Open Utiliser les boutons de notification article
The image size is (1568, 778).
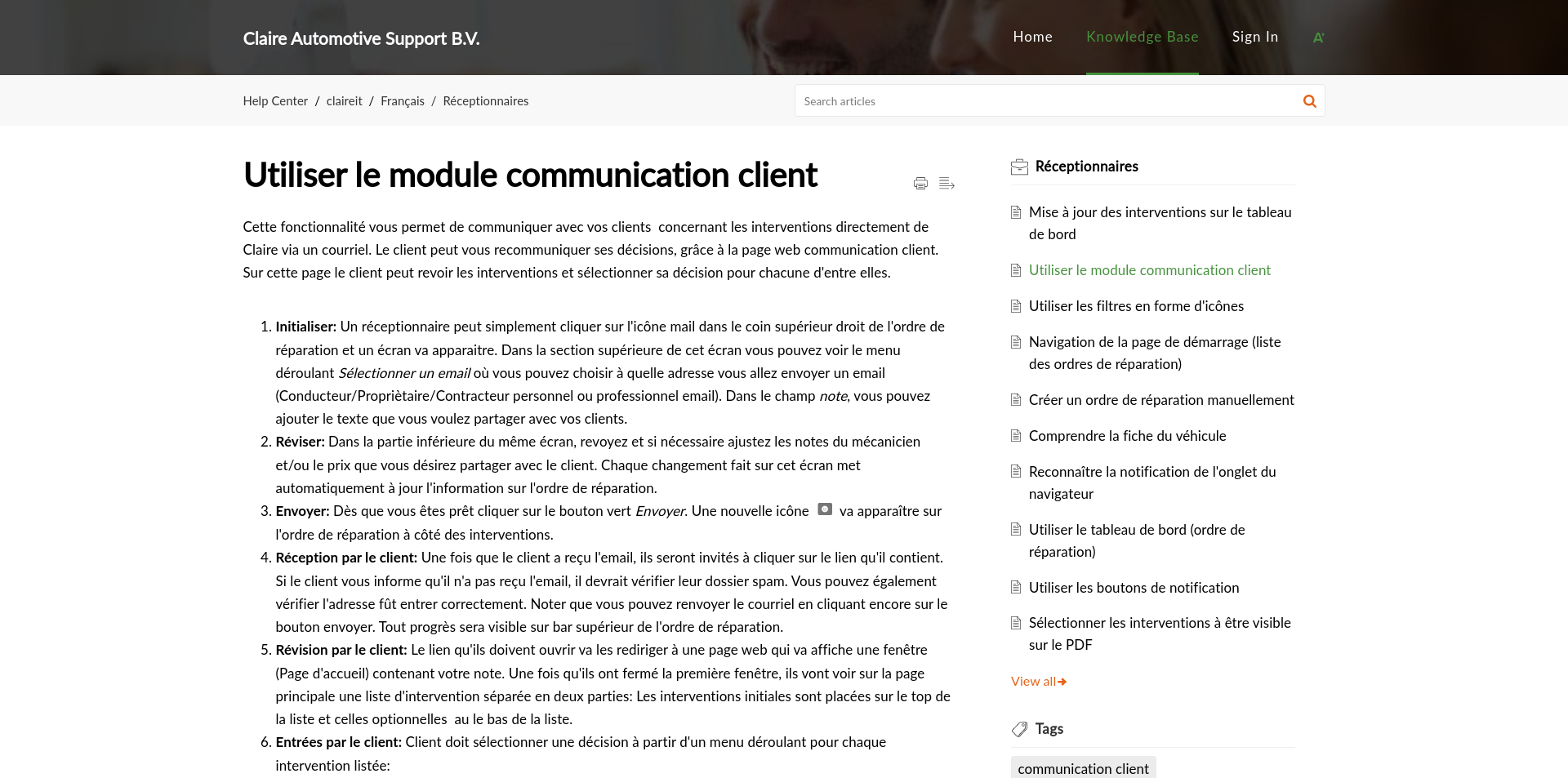(1134, 588)
